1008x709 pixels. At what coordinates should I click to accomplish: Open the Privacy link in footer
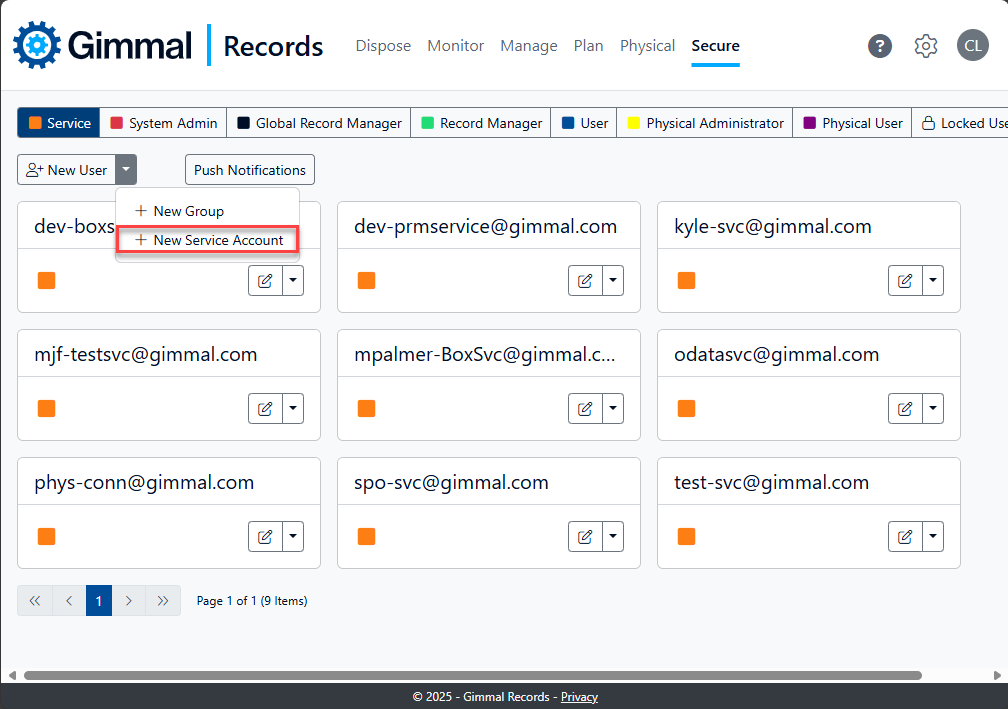(579, 697)
